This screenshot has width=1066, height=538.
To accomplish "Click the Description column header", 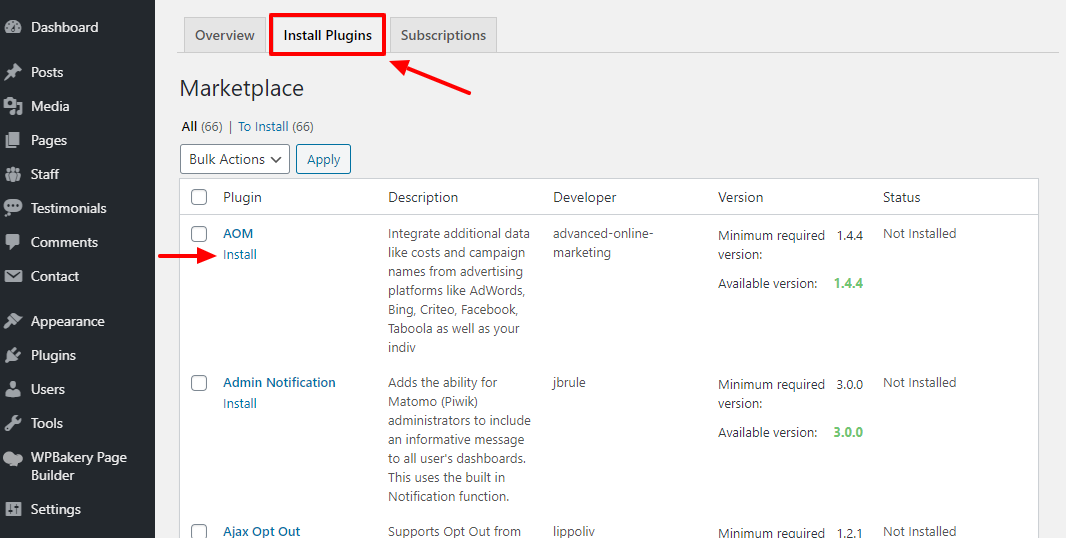I will (x=423, y=197).
